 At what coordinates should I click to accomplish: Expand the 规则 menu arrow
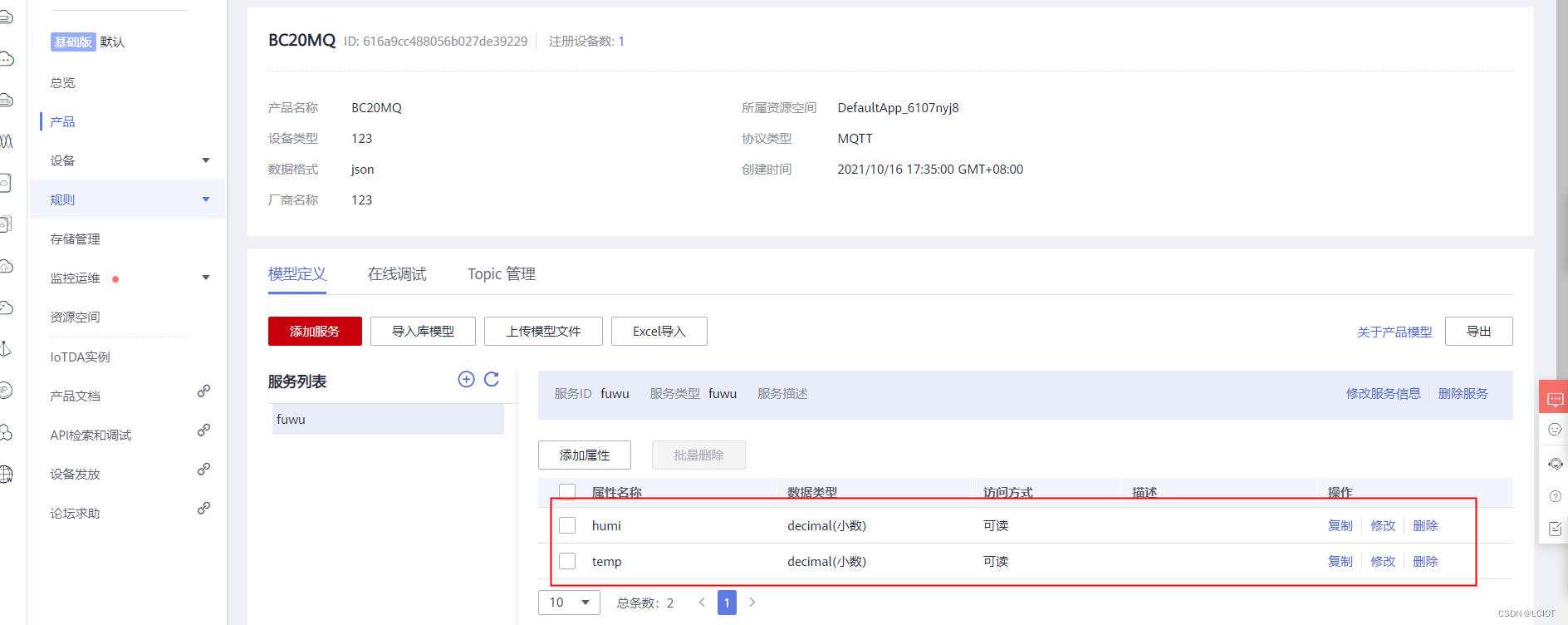pos(206,199)
